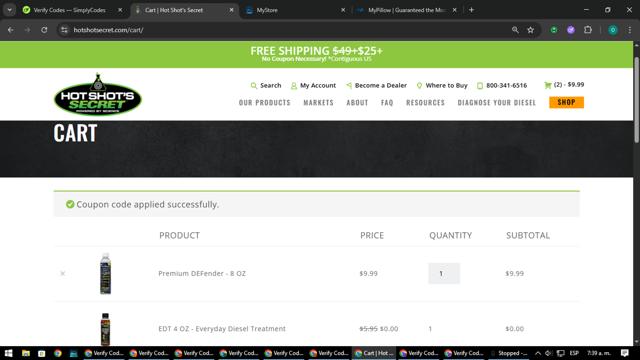Click the browser back arrow
This screenshot has width=640, height=360.
tap(11, 30)
